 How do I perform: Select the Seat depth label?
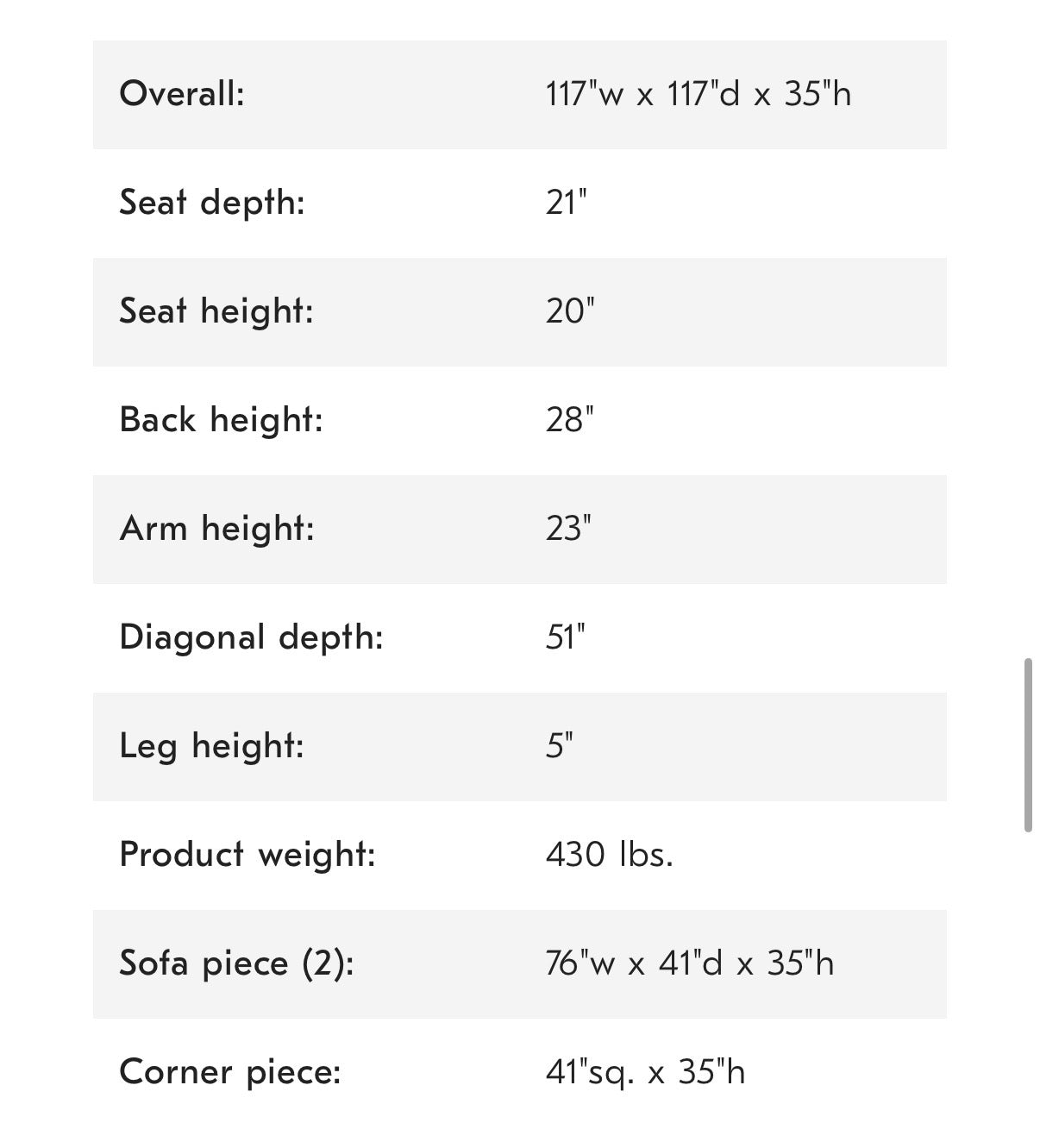click(212, 203)
